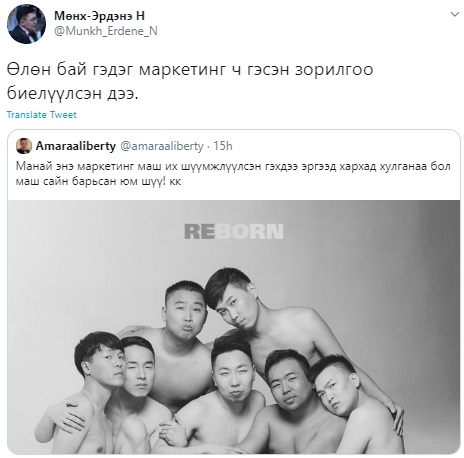Click the word "маркетинг" in the main tweet
Screen dimensions: 464x458
pos(182,71)
